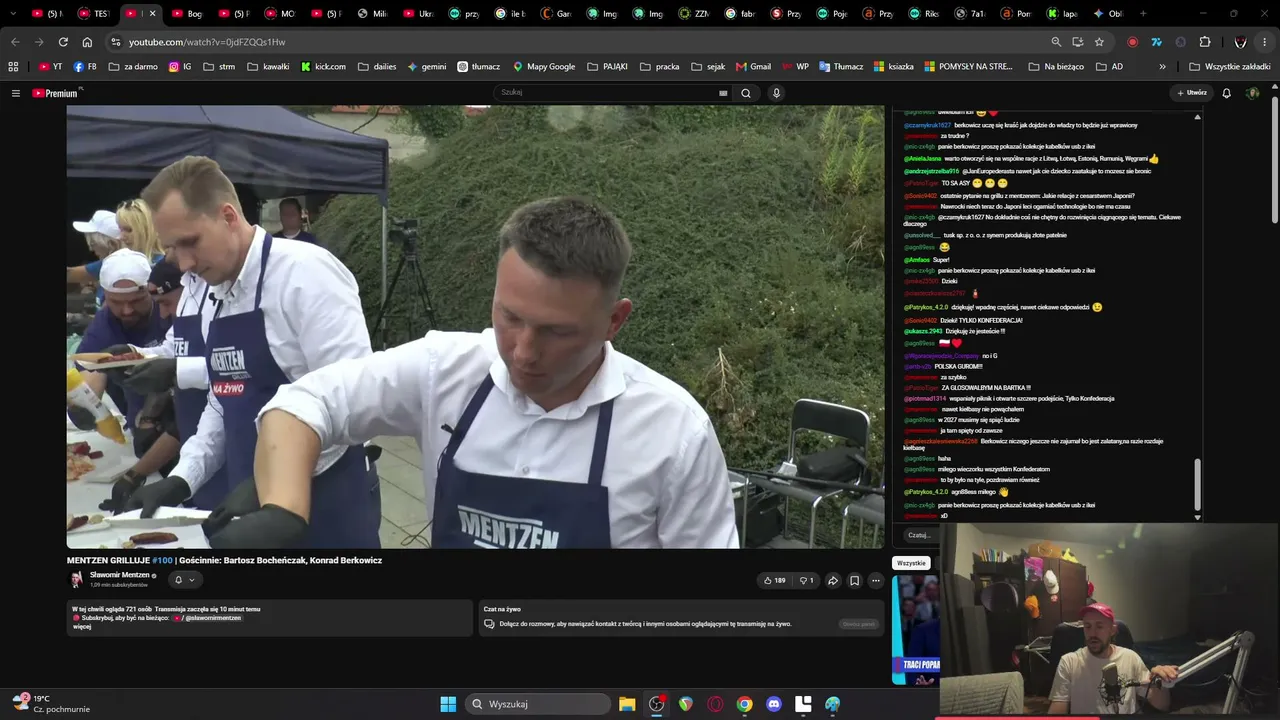Click the live chat scrollbar thumb

click(1197, 485)
